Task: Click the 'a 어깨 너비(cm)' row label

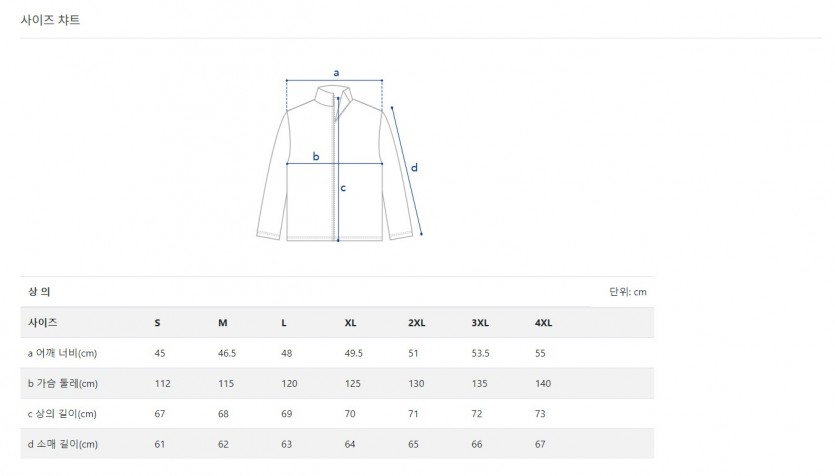Action: click(x=62, y=353)
